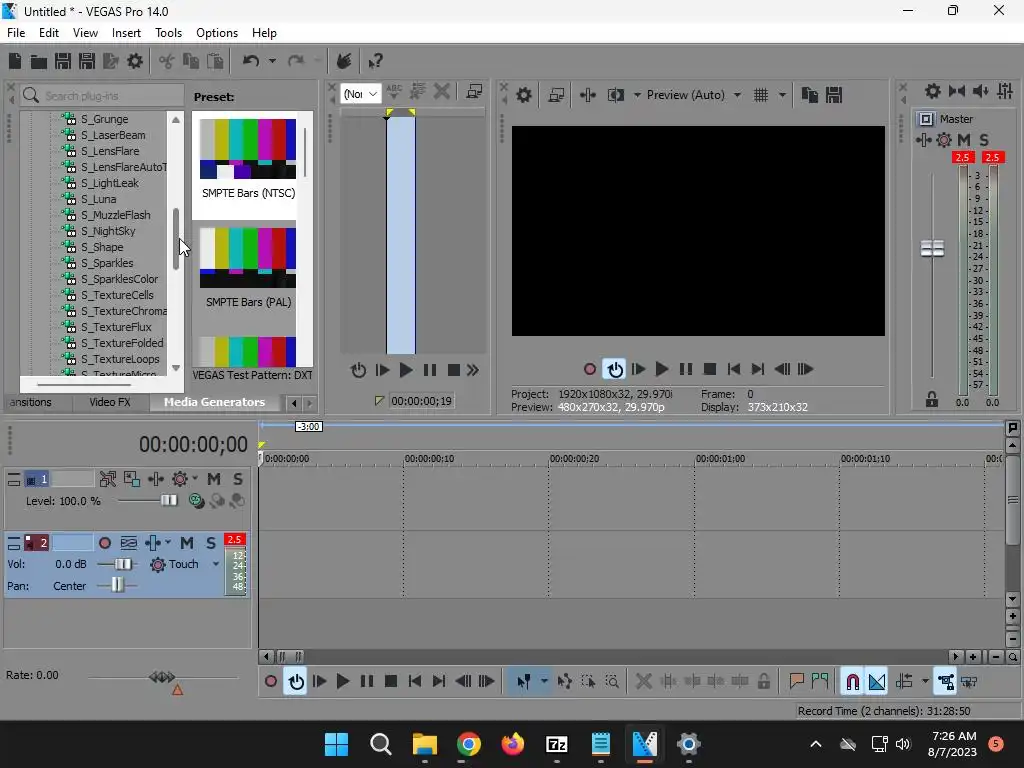
Task: Create a new project with toolbar icon
Action: [15, 61]
